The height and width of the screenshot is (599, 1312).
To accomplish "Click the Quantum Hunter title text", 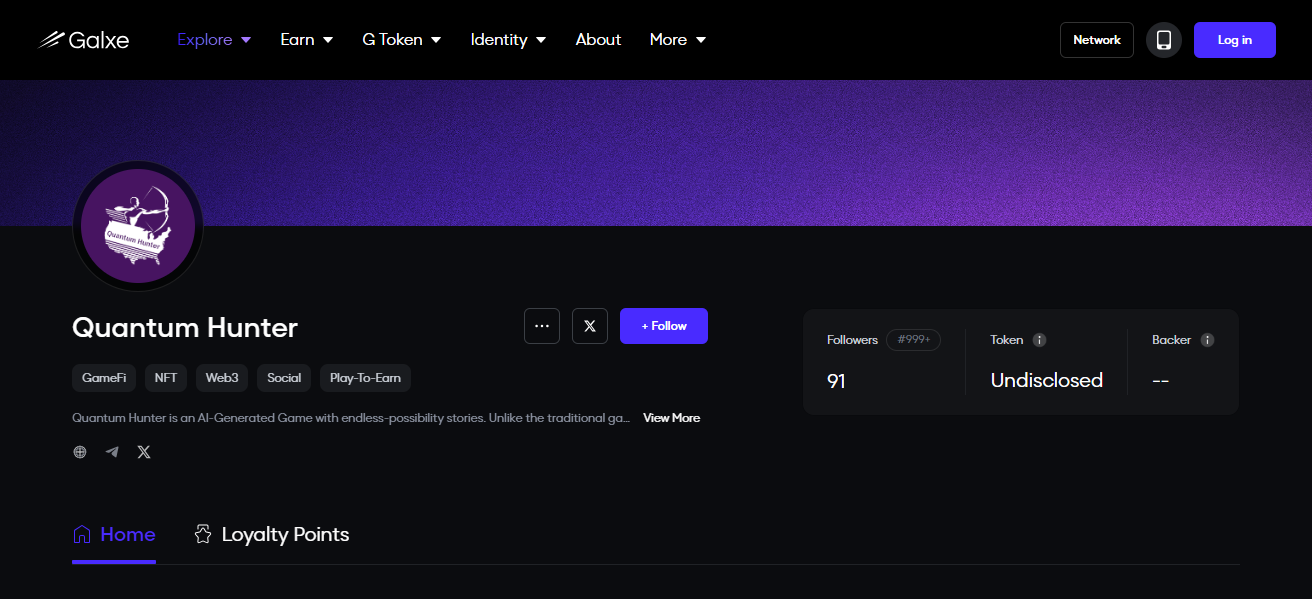I will point(185,327).
